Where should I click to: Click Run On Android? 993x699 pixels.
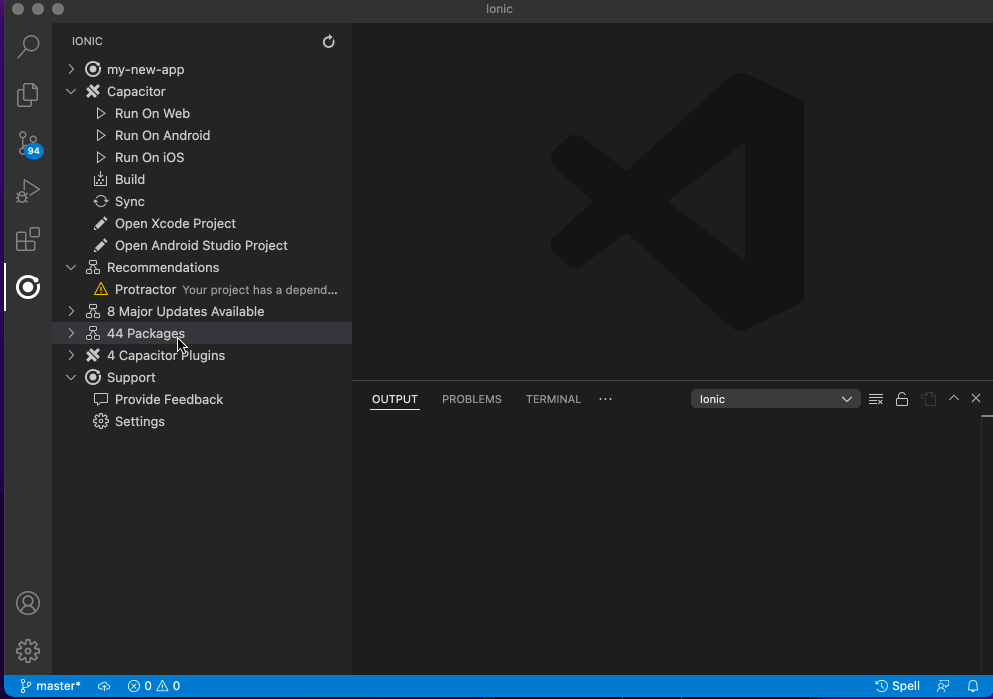tap(162, 135)
